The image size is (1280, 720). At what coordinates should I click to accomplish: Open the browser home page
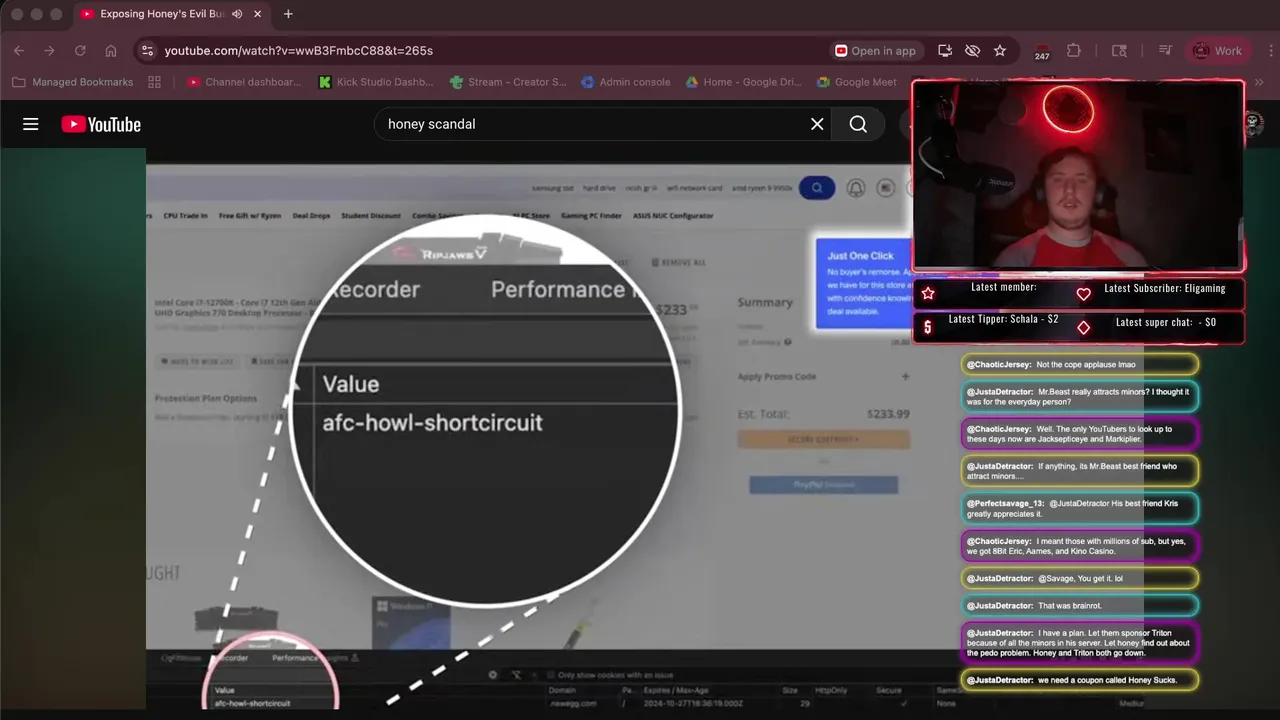click(x=111, y=50)
